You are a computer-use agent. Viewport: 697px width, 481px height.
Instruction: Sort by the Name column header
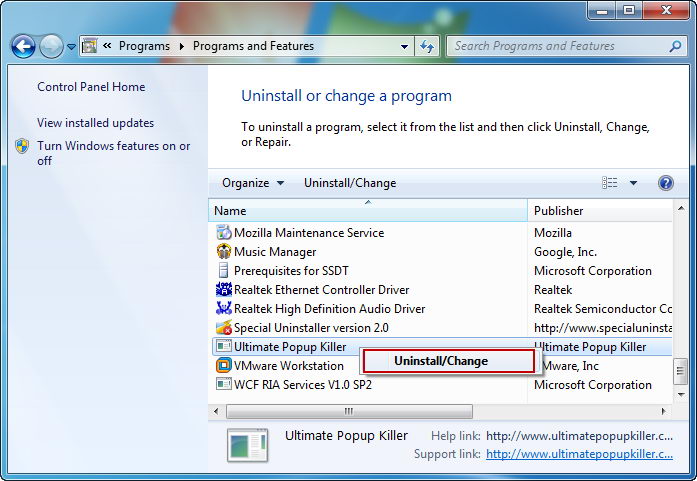pos(368,210)
